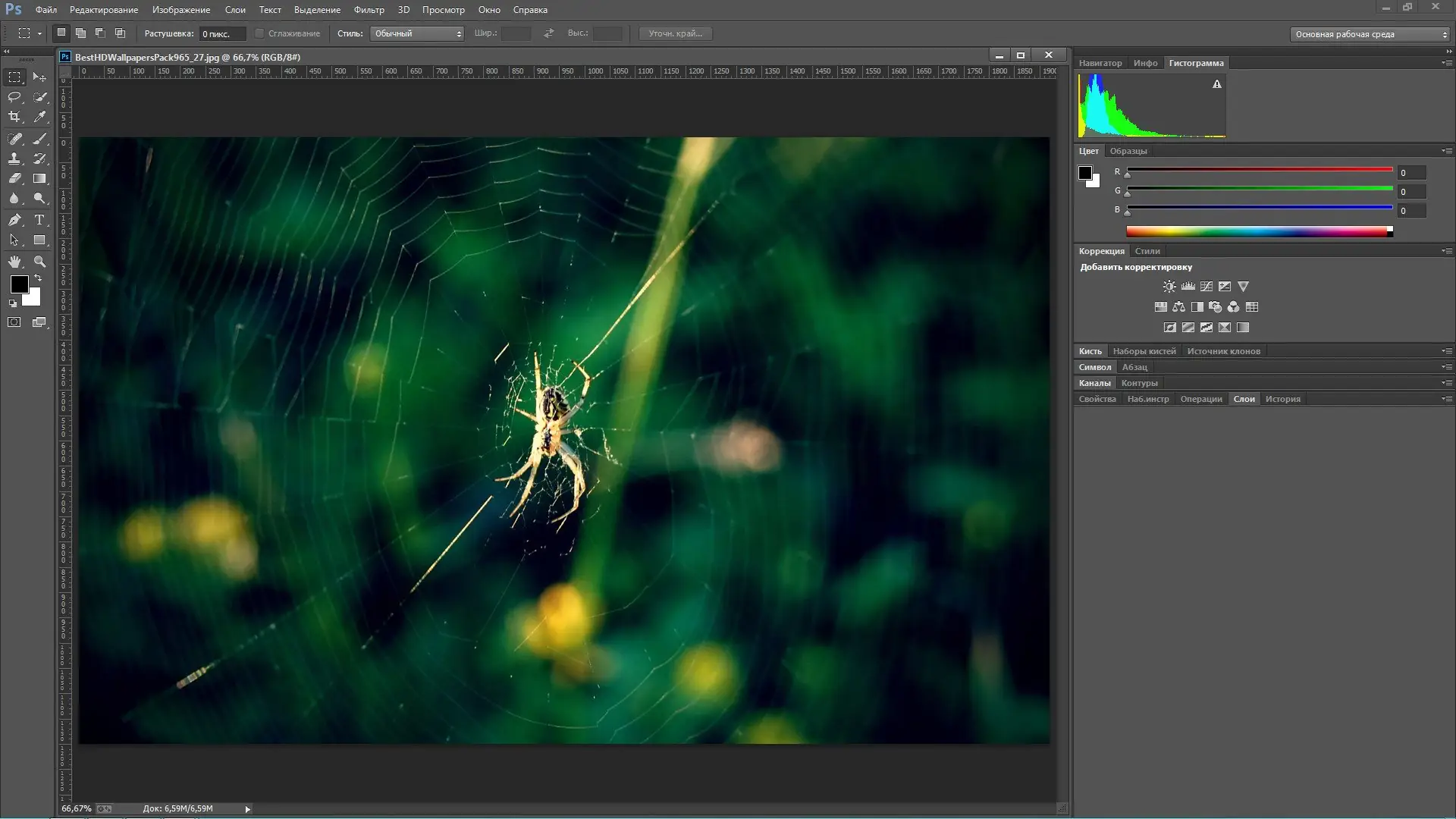Add a Brightness/Contrast adjustment
This screenshot has height=819, width=1456.
[1169, 287]
